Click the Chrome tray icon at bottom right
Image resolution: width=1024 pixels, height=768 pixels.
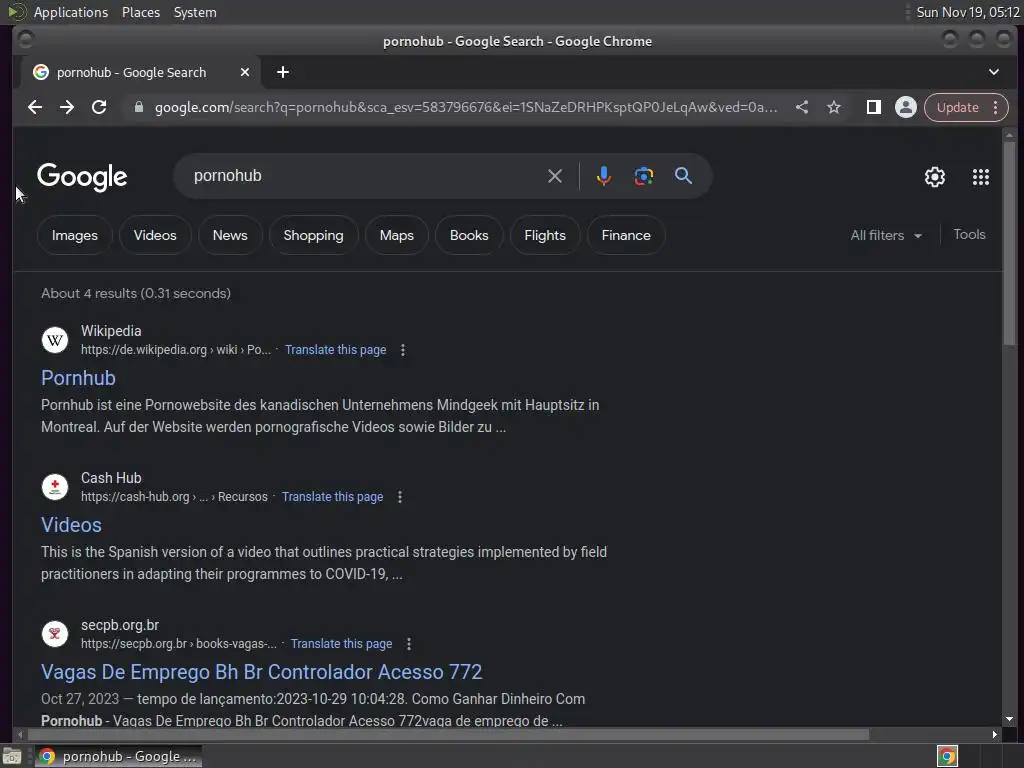(x=947, y=756)
